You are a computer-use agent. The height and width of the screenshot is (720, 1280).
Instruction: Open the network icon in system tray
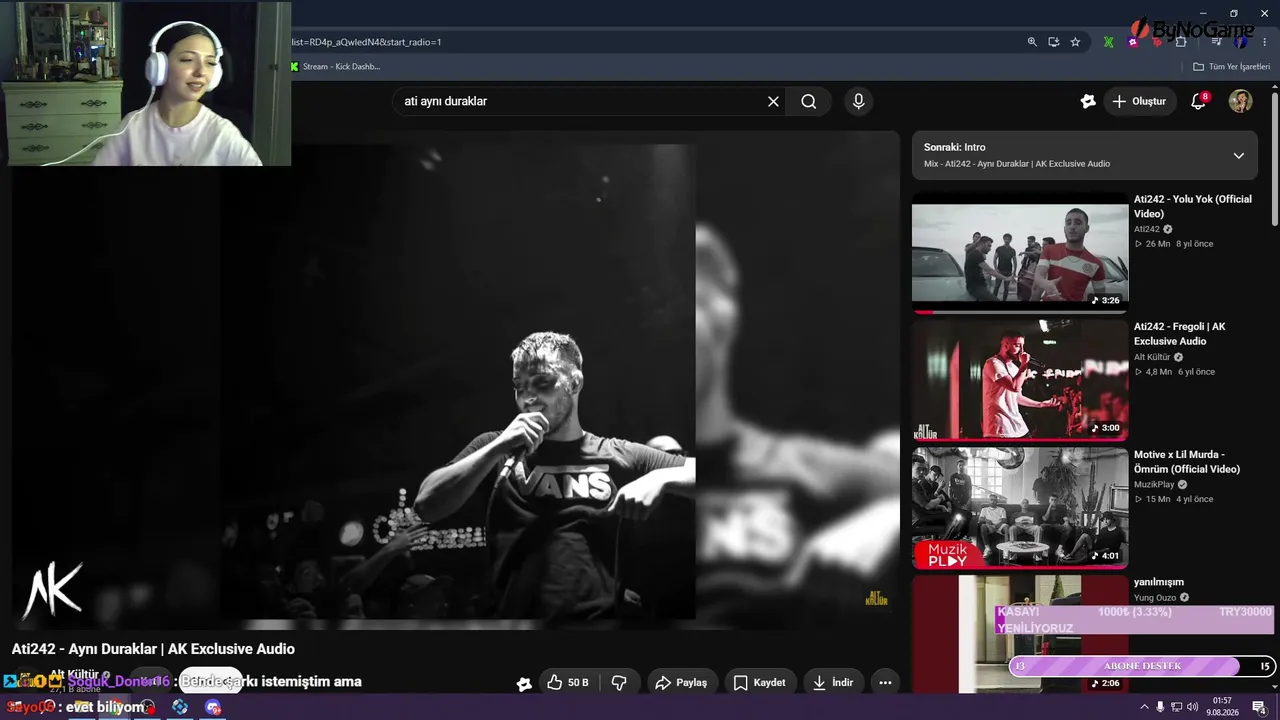coord(1177,707)
